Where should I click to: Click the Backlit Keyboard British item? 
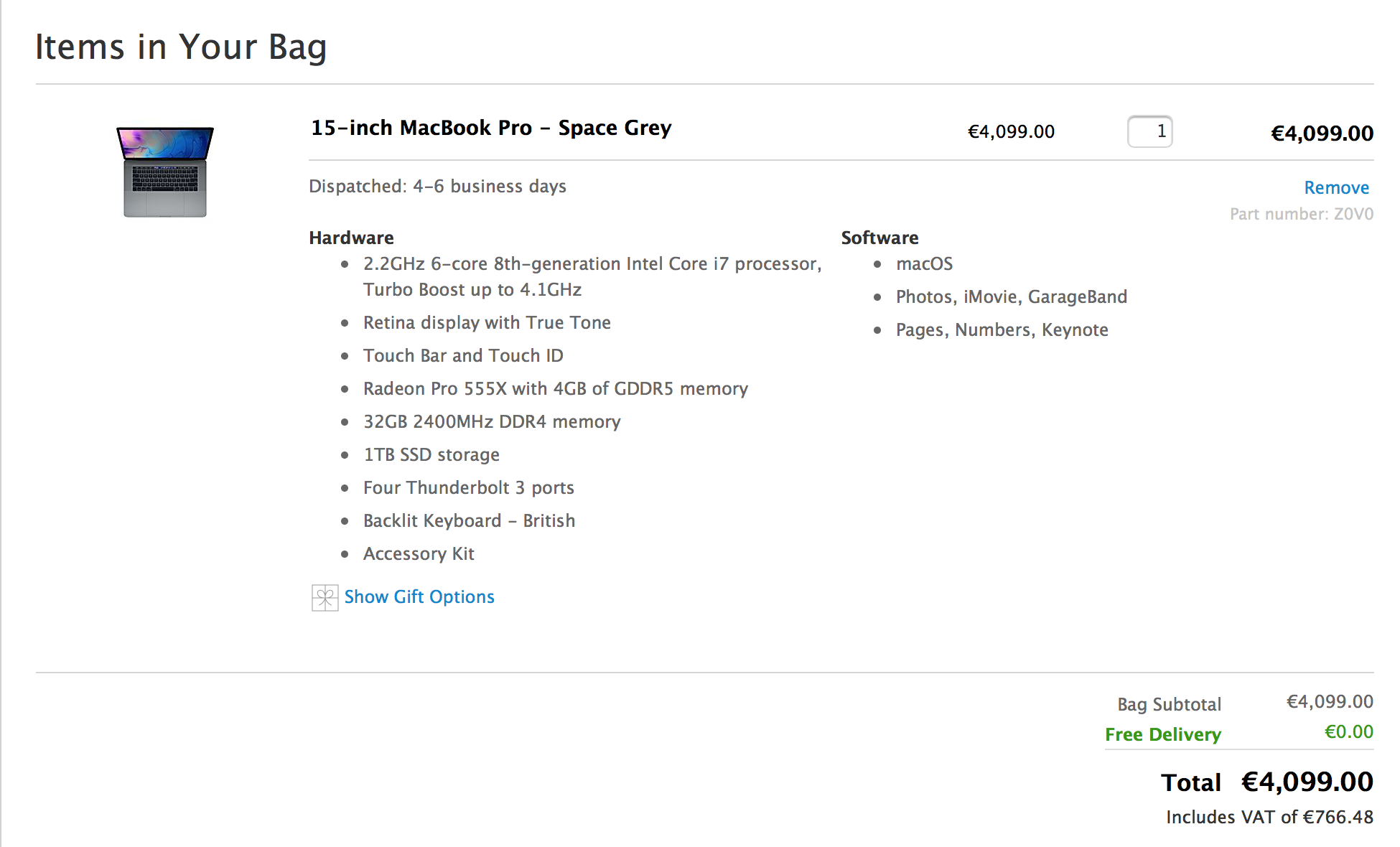pos(469,520)
